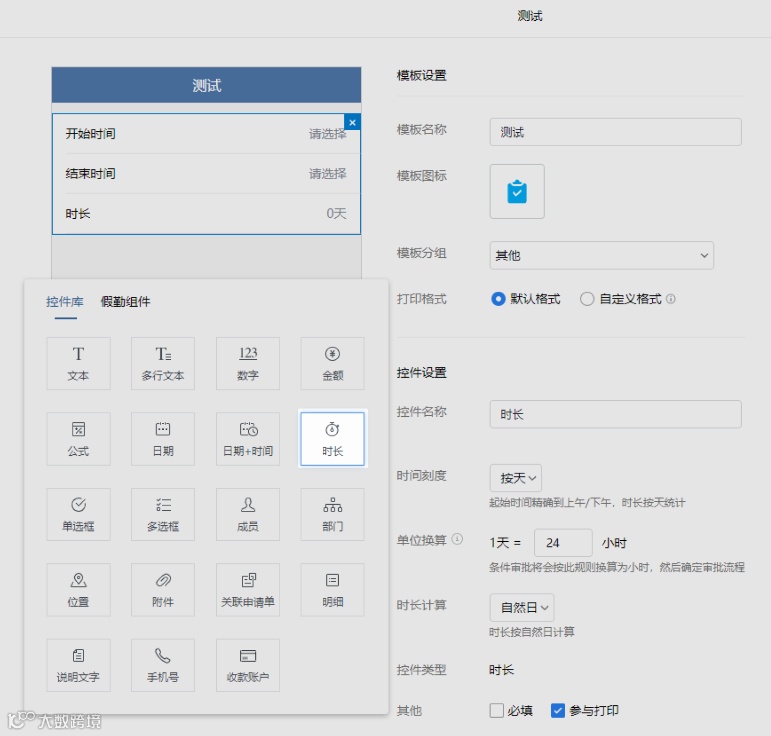The width and height of the screenshot is (771, 736).
Task: Open the 时间刻度 dropdown set to 按天
Action: pos(515,478)
